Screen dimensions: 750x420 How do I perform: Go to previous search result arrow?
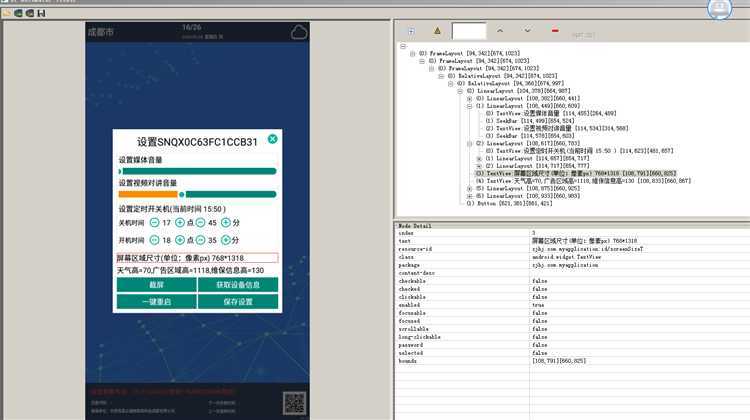pyautogui.click(x=500, y=31)
